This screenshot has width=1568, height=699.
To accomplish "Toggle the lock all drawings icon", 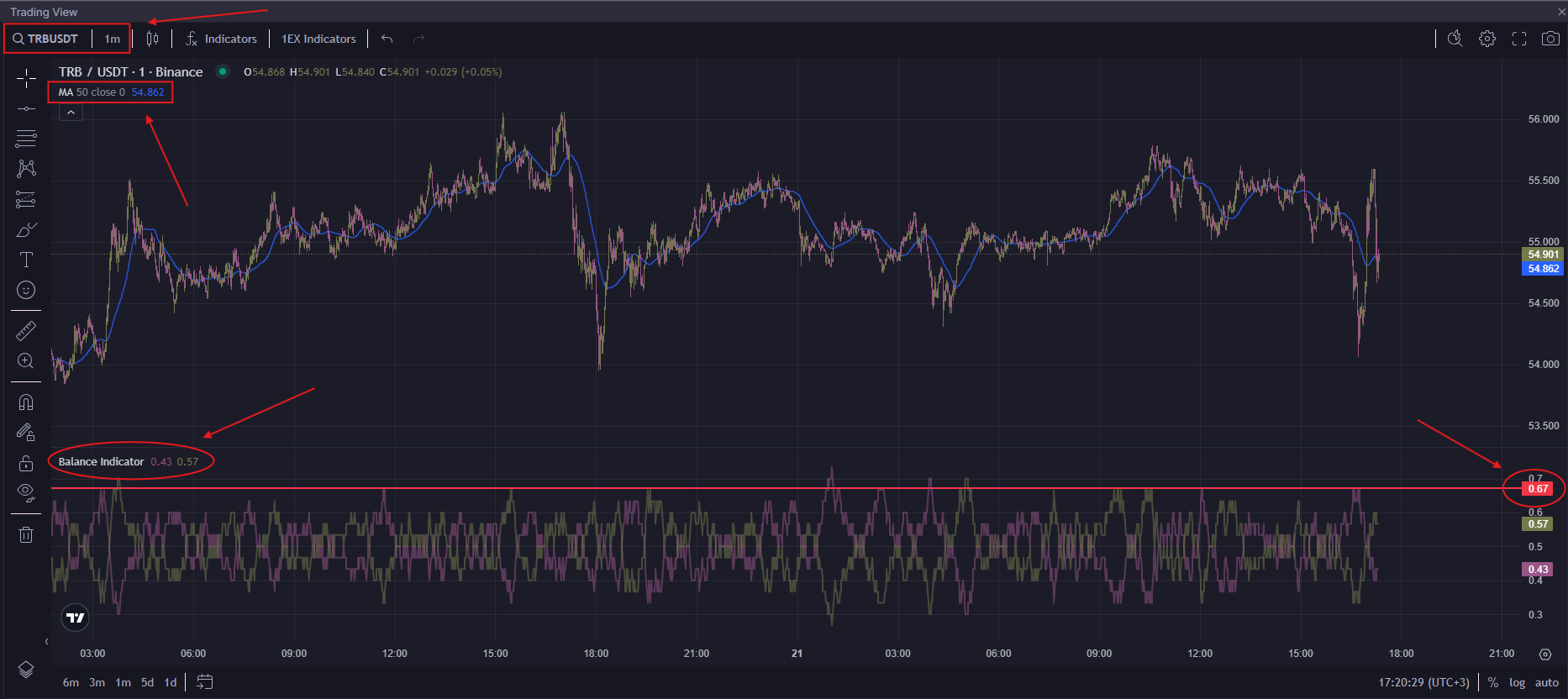I will point(26,463).
